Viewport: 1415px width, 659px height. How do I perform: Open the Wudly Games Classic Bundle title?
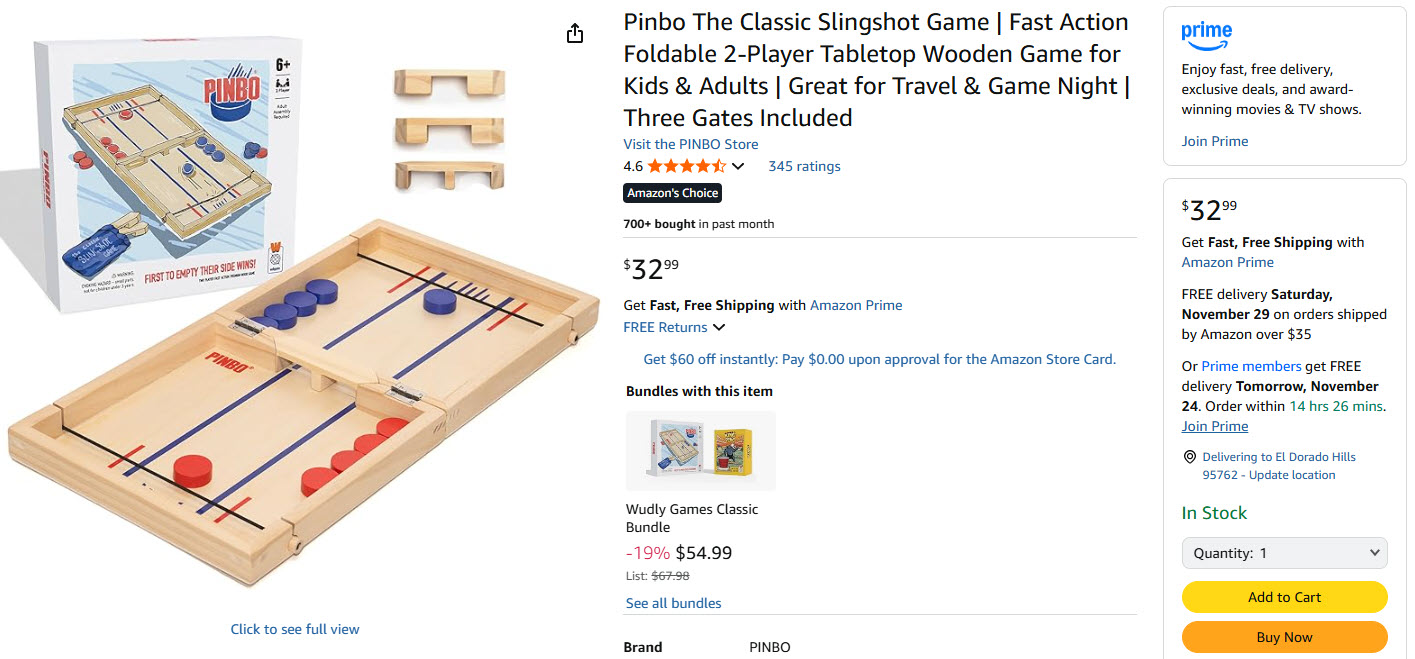point(692,518)
